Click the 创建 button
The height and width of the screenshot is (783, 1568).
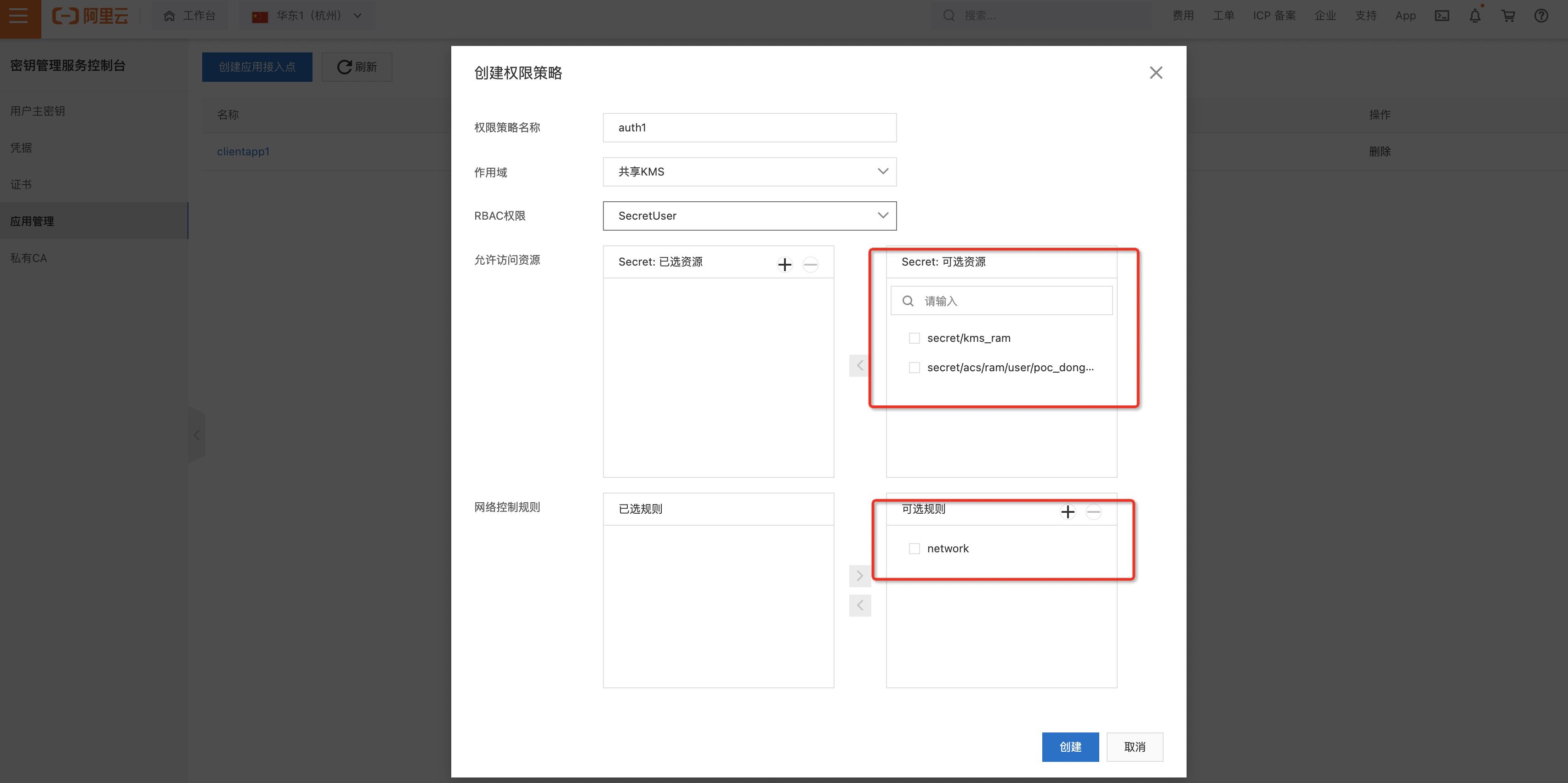1070,746
